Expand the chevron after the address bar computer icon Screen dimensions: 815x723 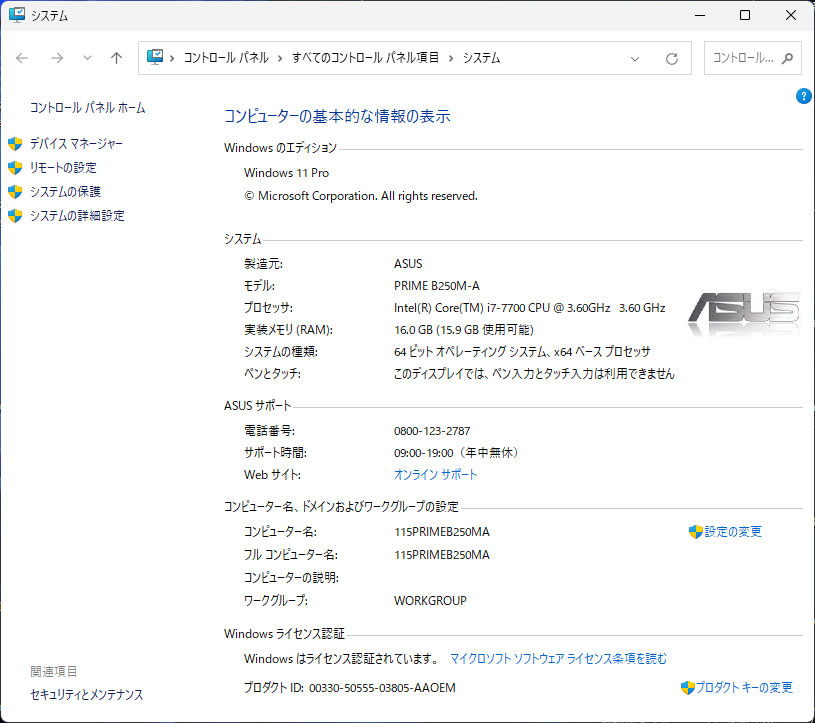coord(172,58)
